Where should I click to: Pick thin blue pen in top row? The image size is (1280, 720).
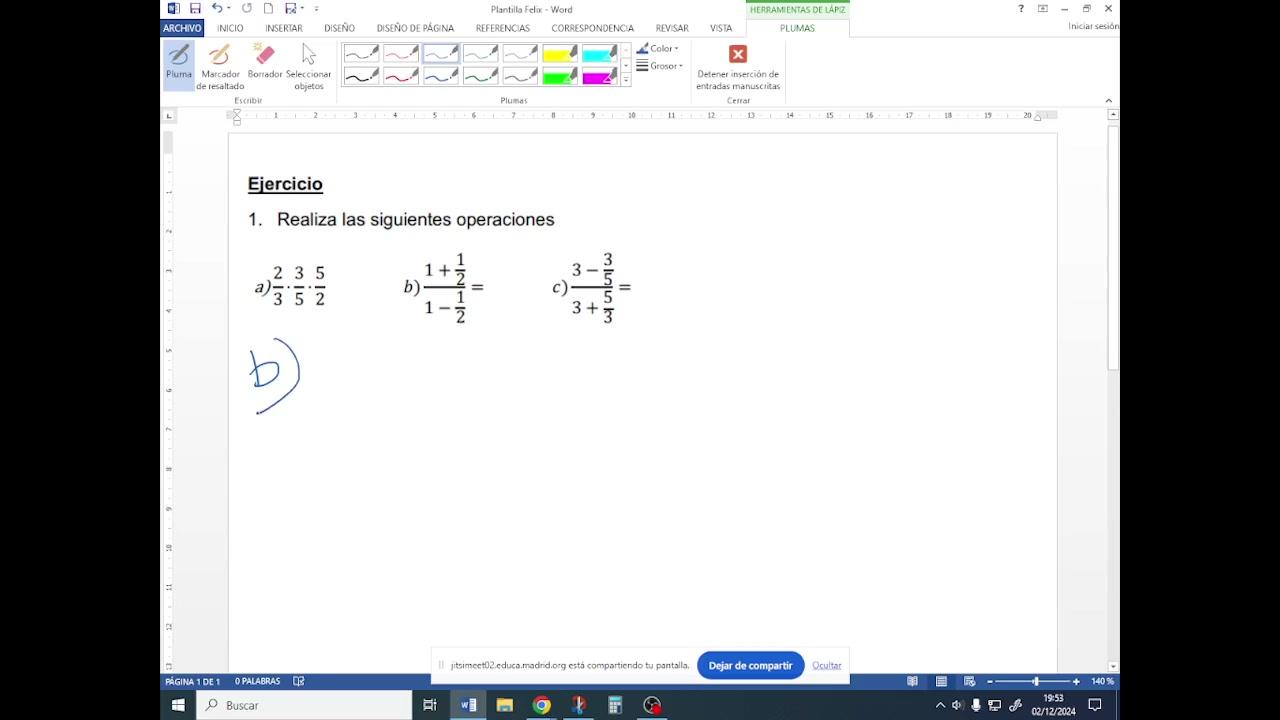441,53
